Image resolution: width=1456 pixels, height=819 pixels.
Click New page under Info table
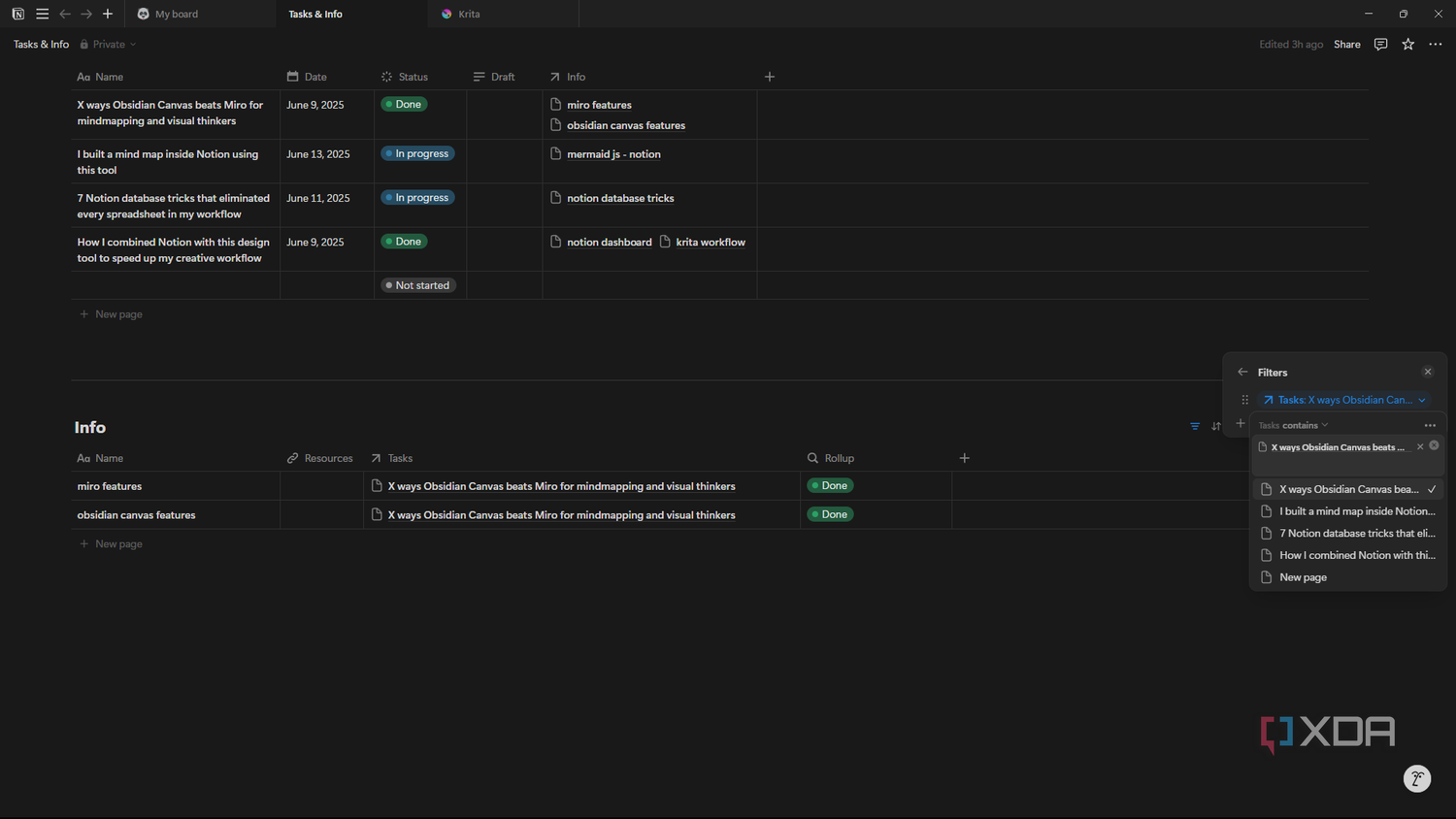111,544
